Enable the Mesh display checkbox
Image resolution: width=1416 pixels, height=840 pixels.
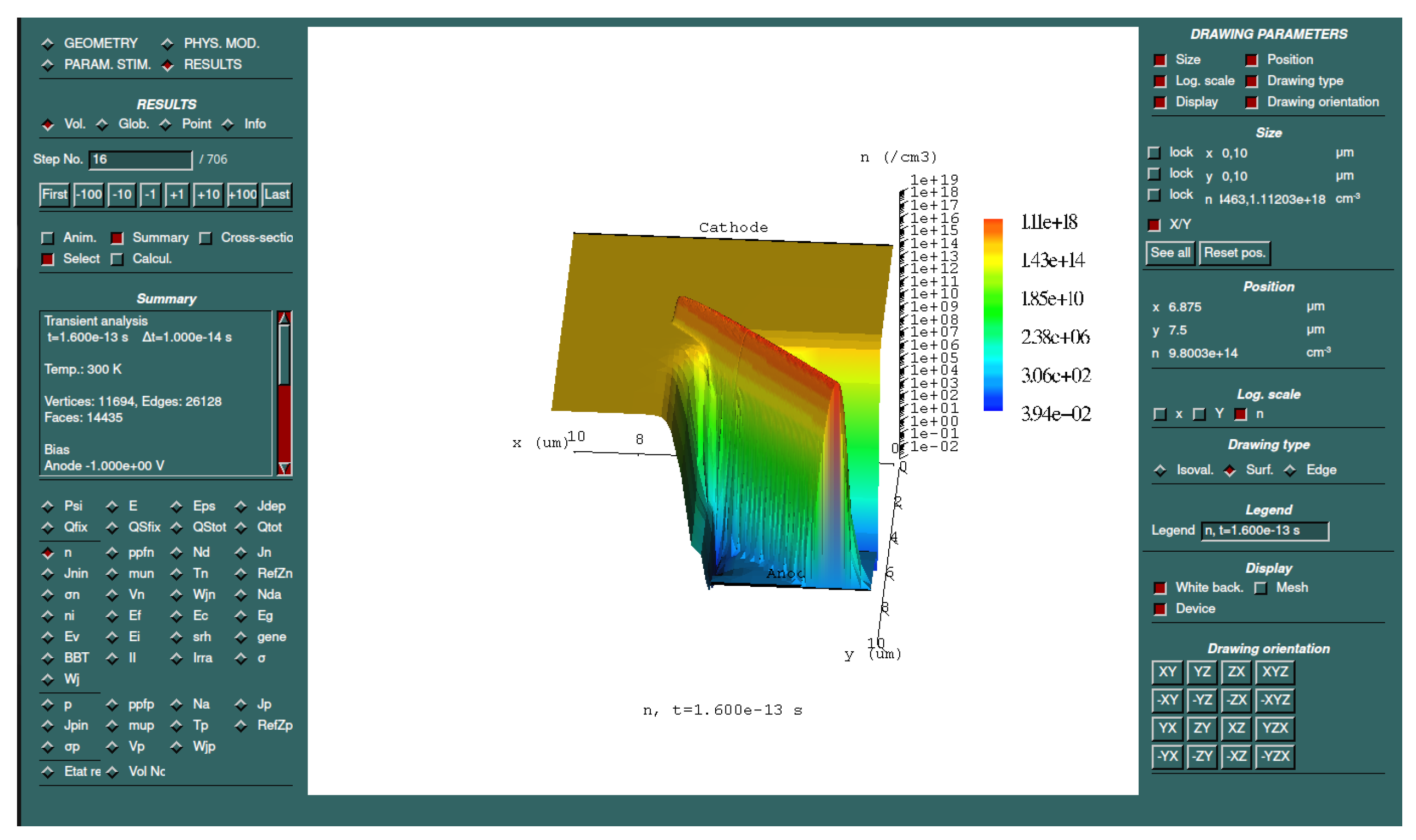tap(1261, 588)
